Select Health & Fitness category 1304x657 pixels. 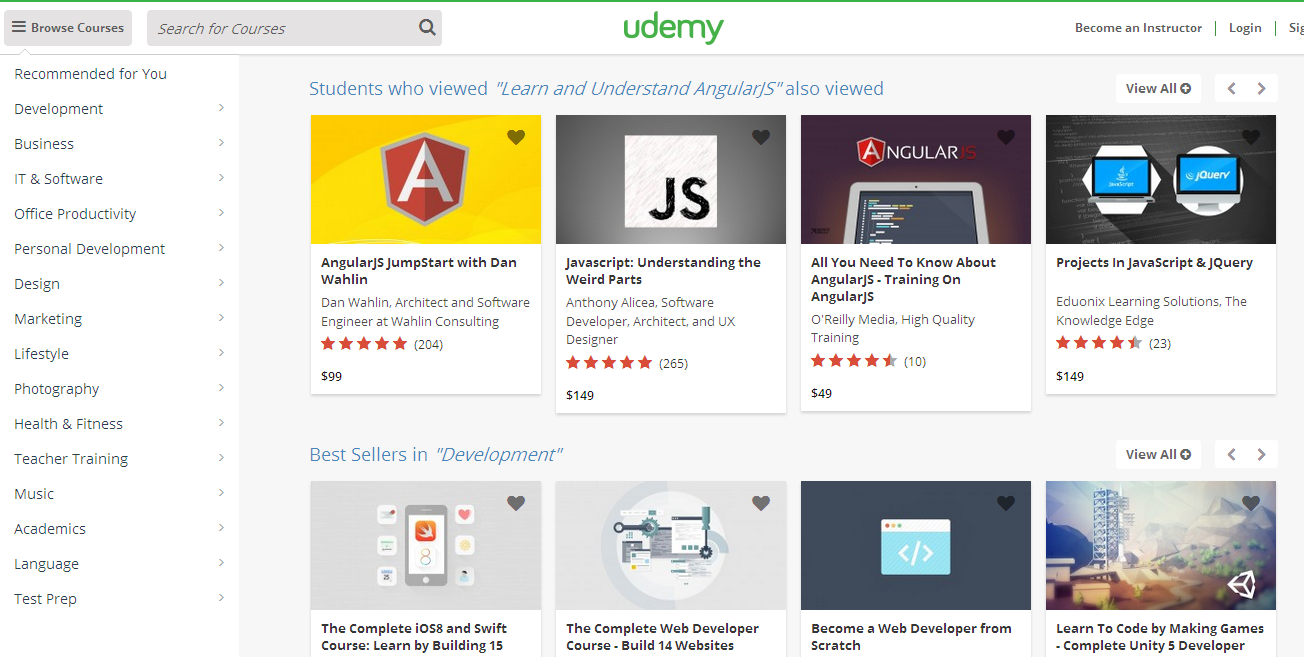click(68, 424)
